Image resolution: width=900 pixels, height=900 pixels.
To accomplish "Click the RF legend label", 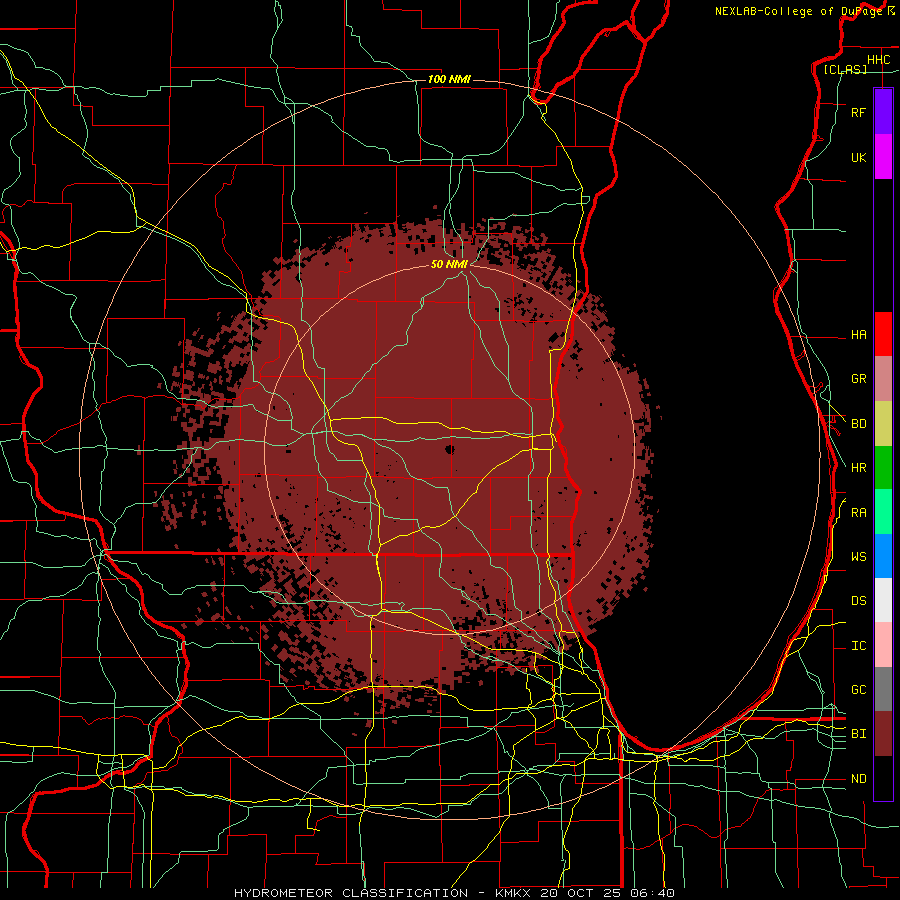I will (x=858, y=113).
